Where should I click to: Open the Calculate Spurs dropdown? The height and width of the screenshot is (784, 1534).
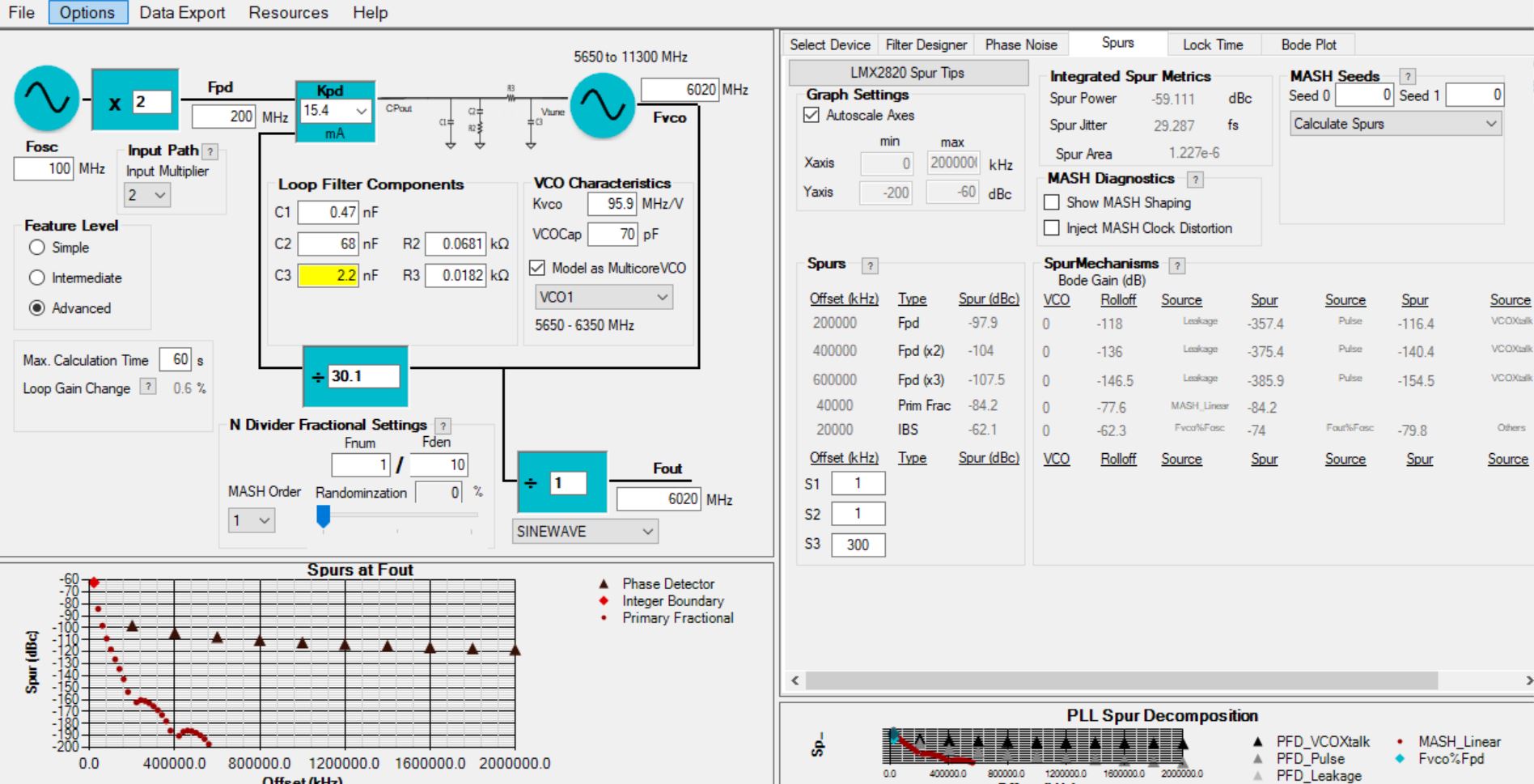(x=1395, y=124)
